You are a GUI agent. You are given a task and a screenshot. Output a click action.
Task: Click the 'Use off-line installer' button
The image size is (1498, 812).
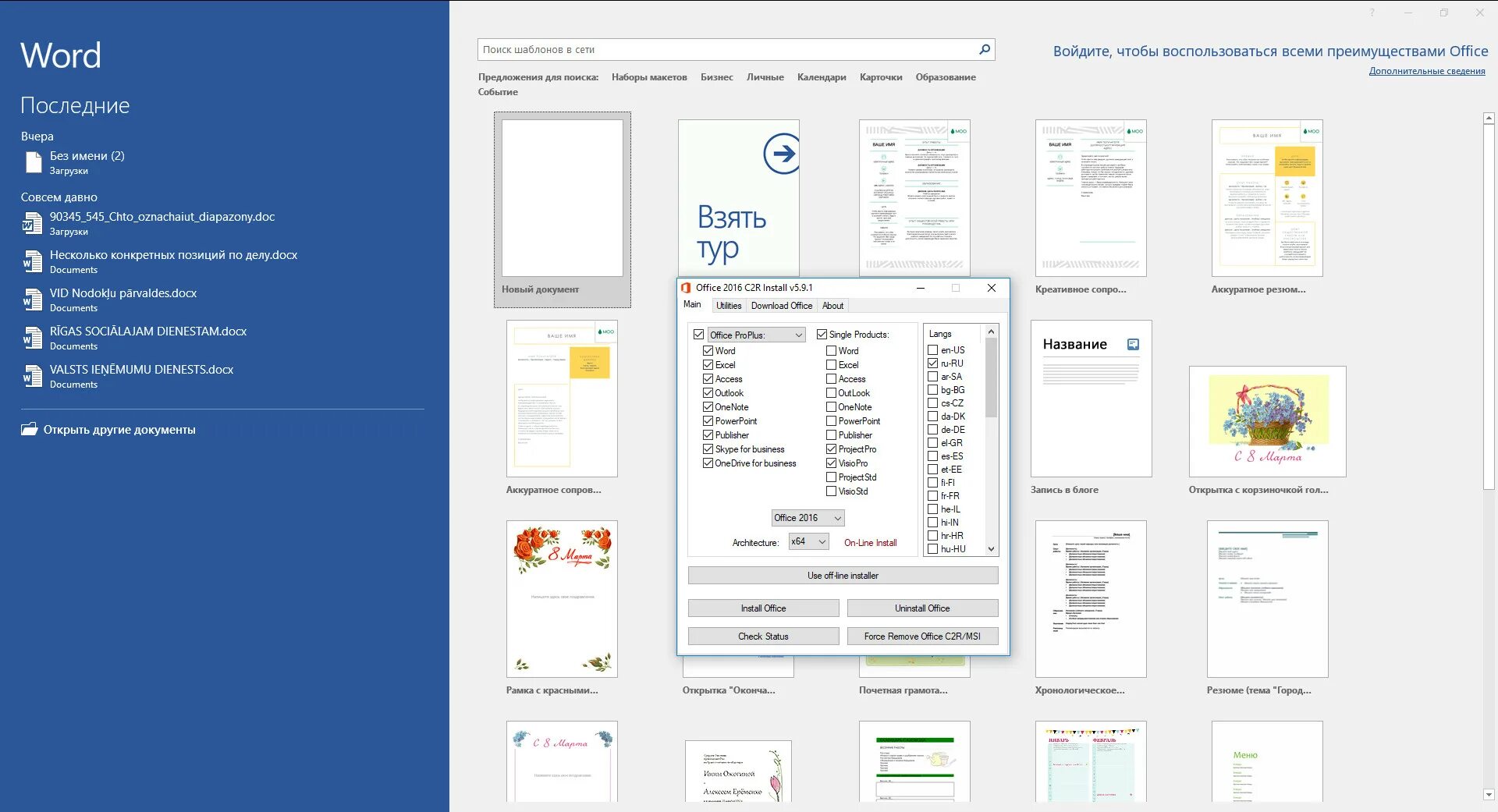(843, 576)
